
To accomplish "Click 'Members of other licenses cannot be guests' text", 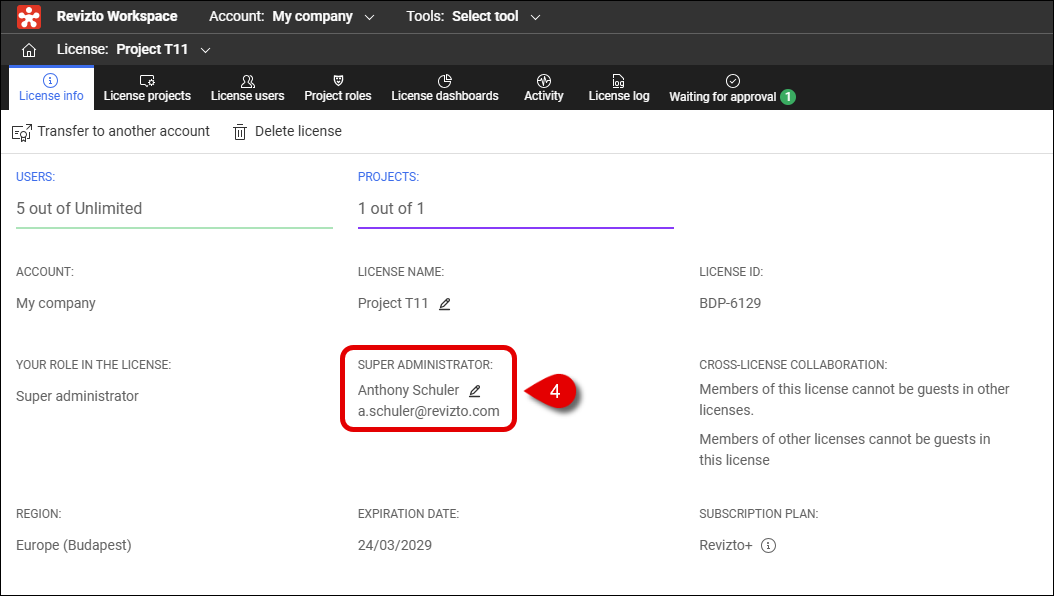I will pyautogui.click(x=845, y=450).
